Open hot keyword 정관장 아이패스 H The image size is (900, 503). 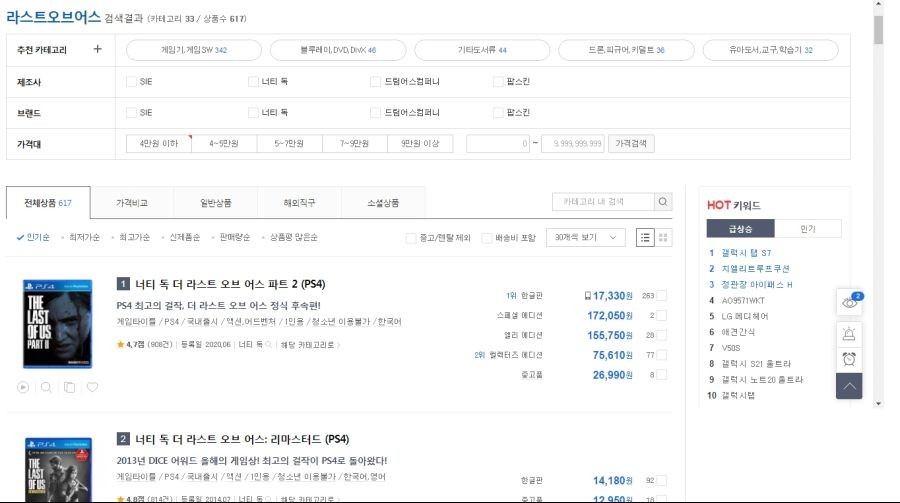[757, 284]
